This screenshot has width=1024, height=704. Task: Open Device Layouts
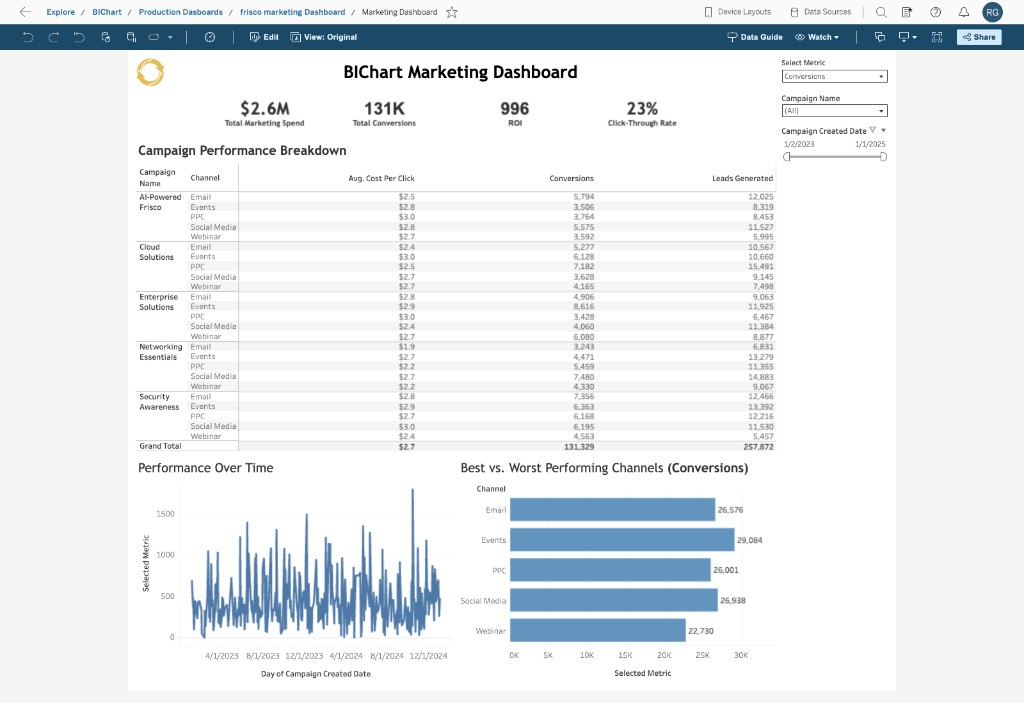pos(737,12)
